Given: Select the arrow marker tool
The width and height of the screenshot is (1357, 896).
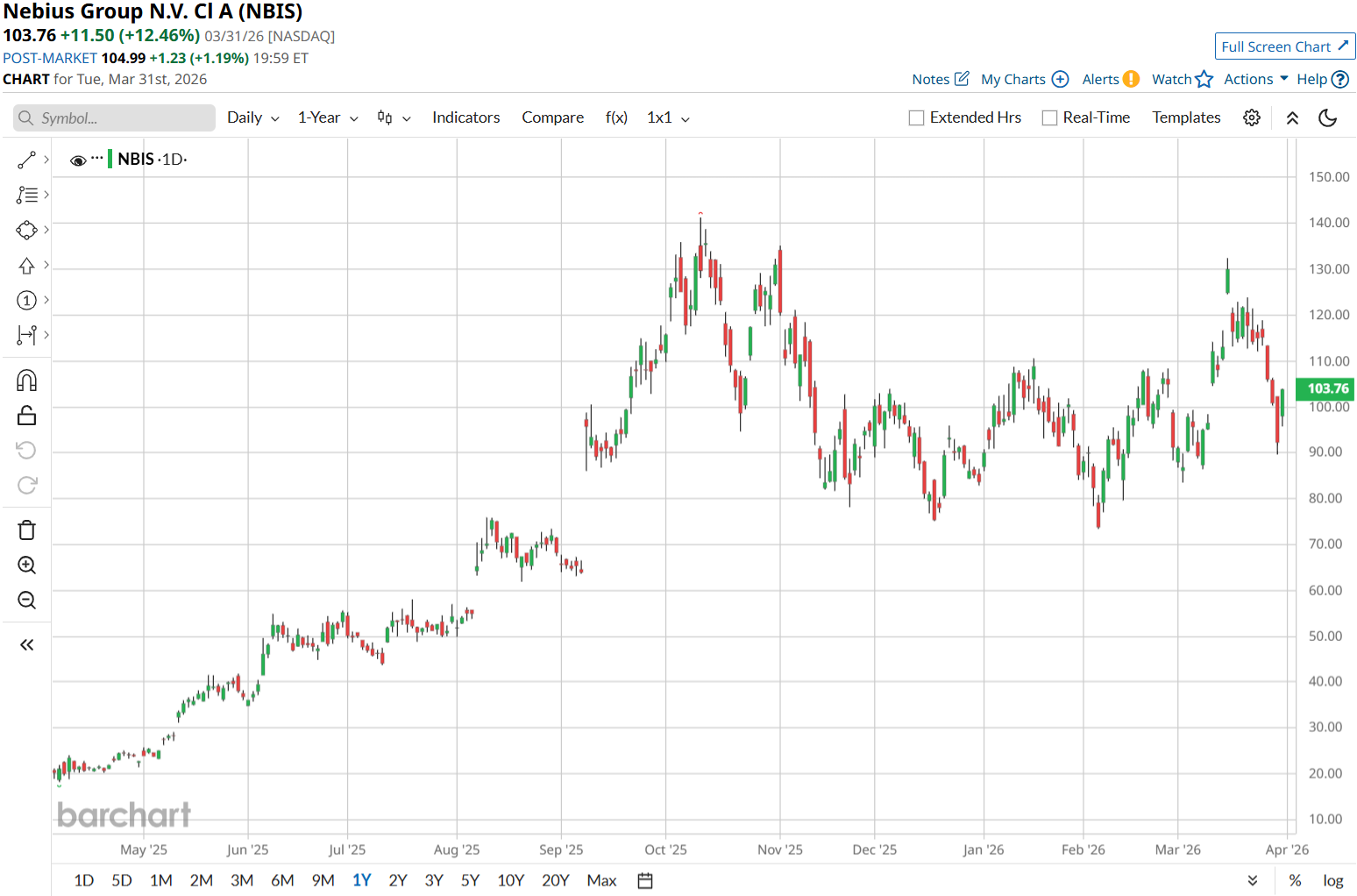Looking at the screenshot, I should (x=26, y=265).
